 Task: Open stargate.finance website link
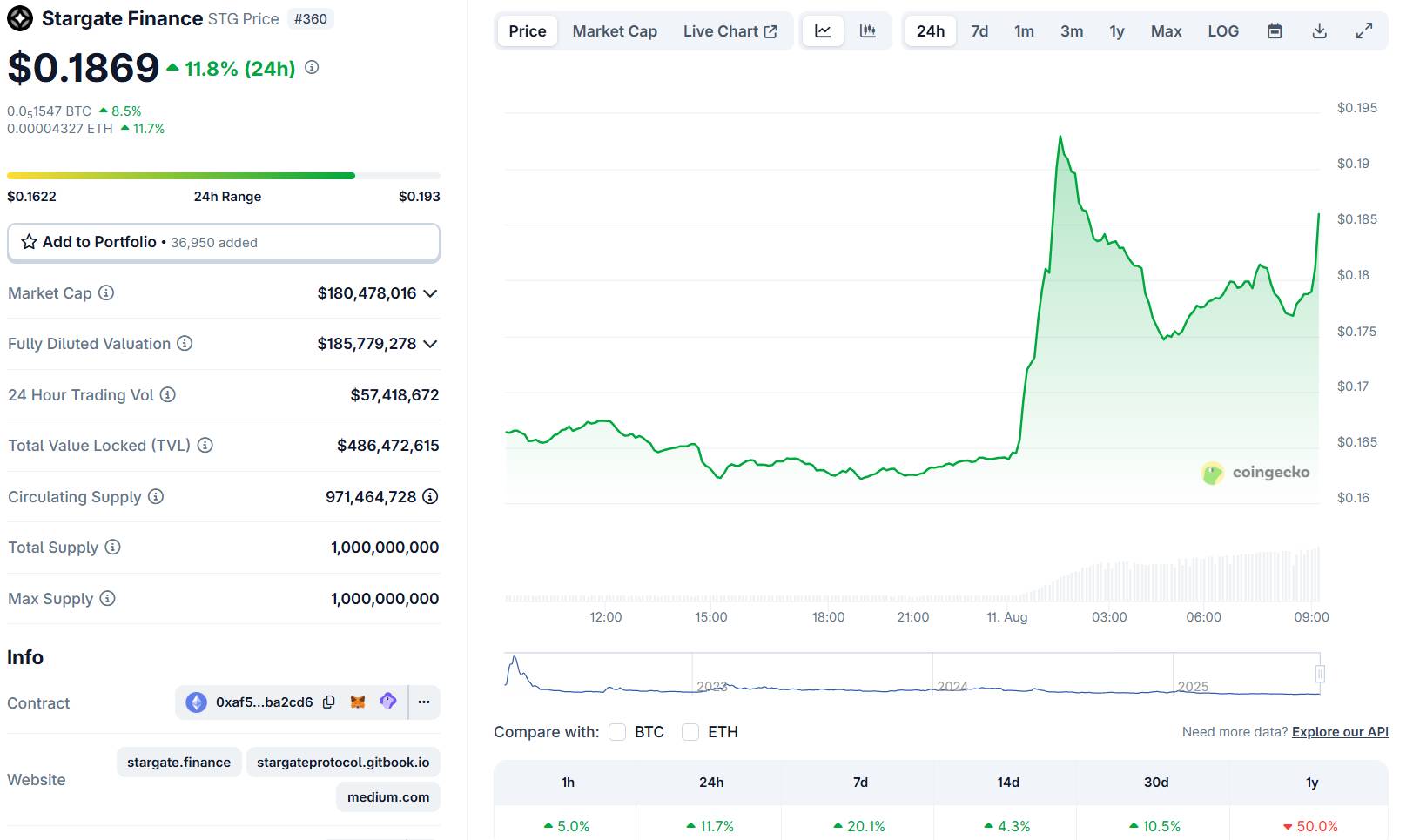point(178,763)
